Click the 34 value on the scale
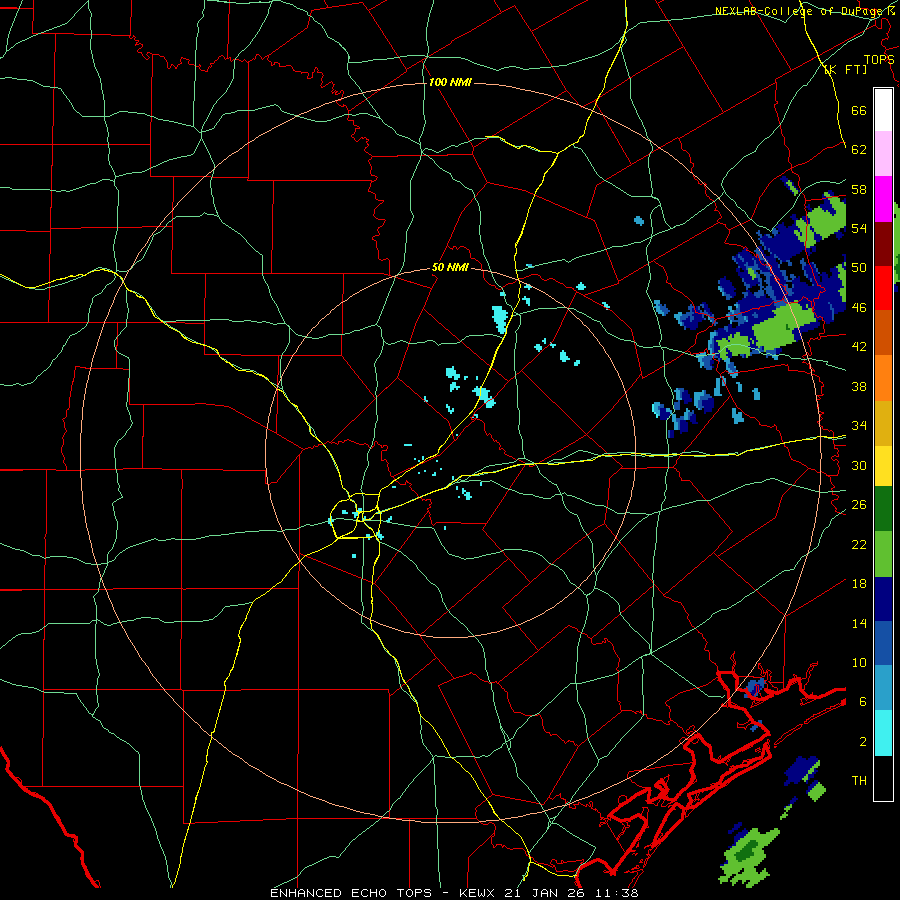Image resolution: width=900 pixels, height=900 pixels. click(x=859, y=426)
